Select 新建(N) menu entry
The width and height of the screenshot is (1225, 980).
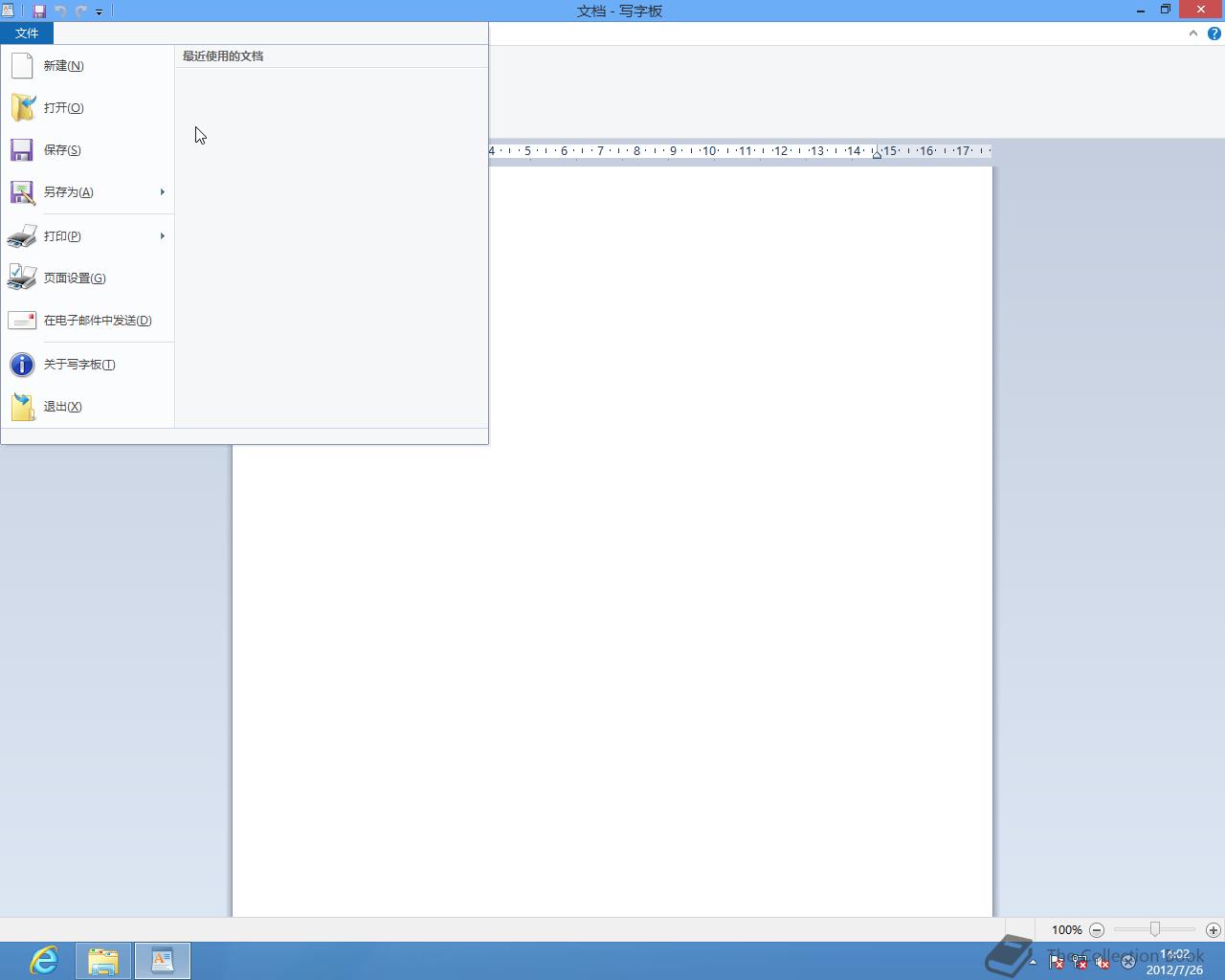tap(87, 66)
